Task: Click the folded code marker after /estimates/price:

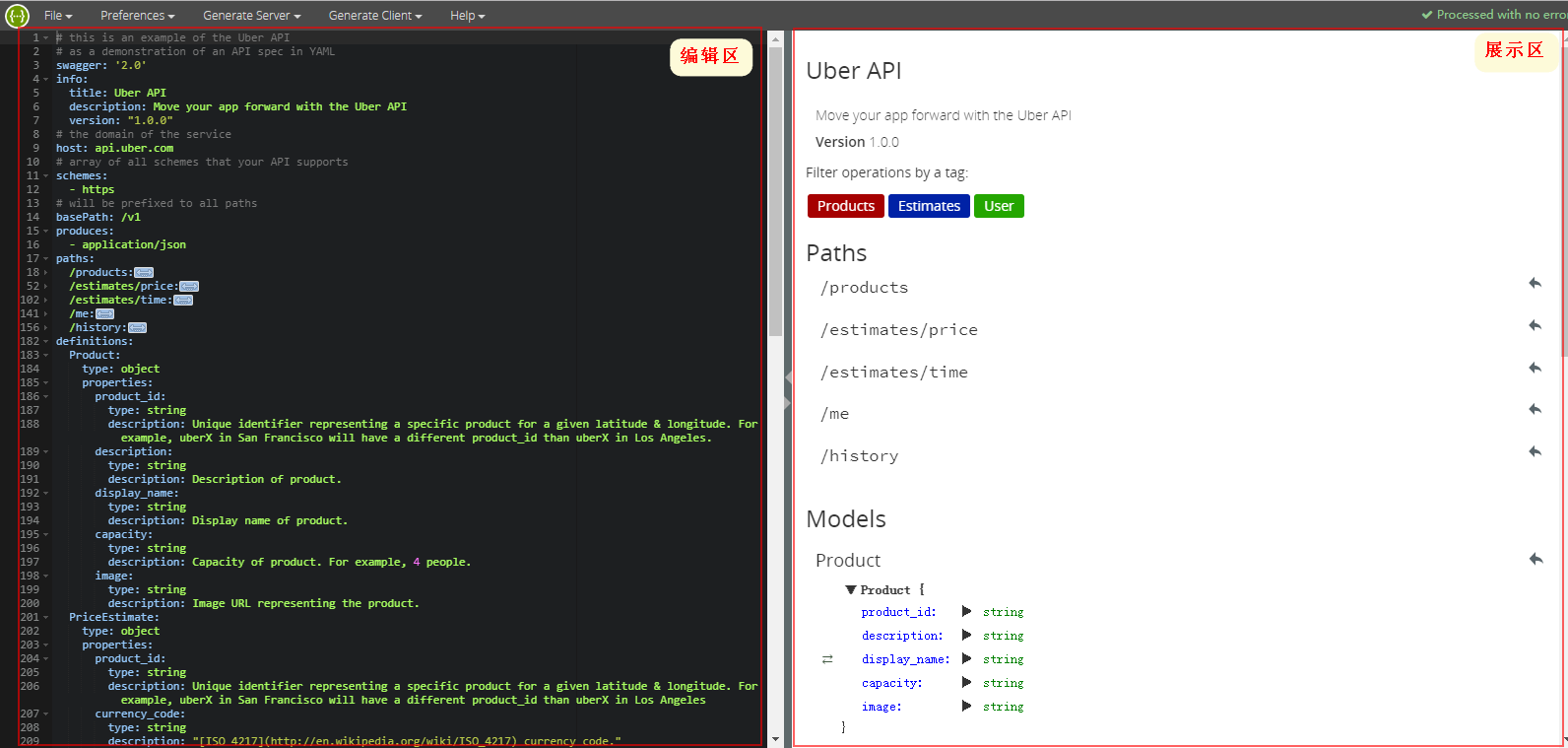Action: click(x=189, y=287)
